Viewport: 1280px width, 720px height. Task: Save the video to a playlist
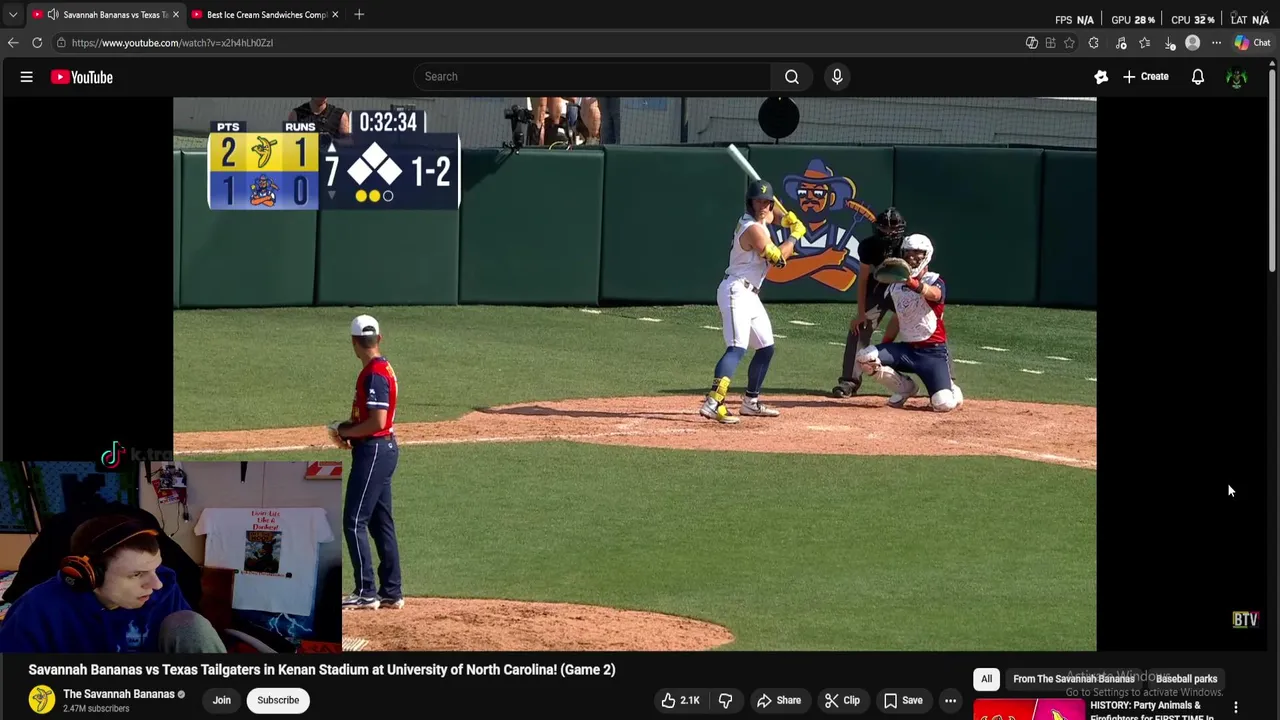tap(903, 701)
